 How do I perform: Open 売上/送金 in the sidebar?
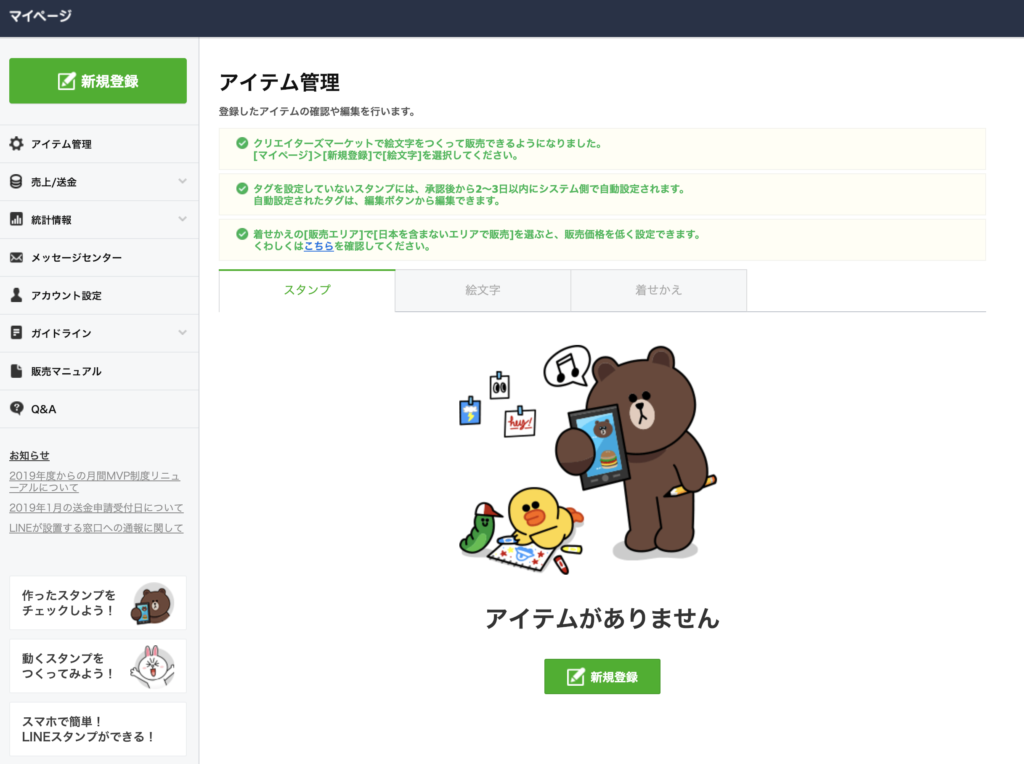point(99,182)
